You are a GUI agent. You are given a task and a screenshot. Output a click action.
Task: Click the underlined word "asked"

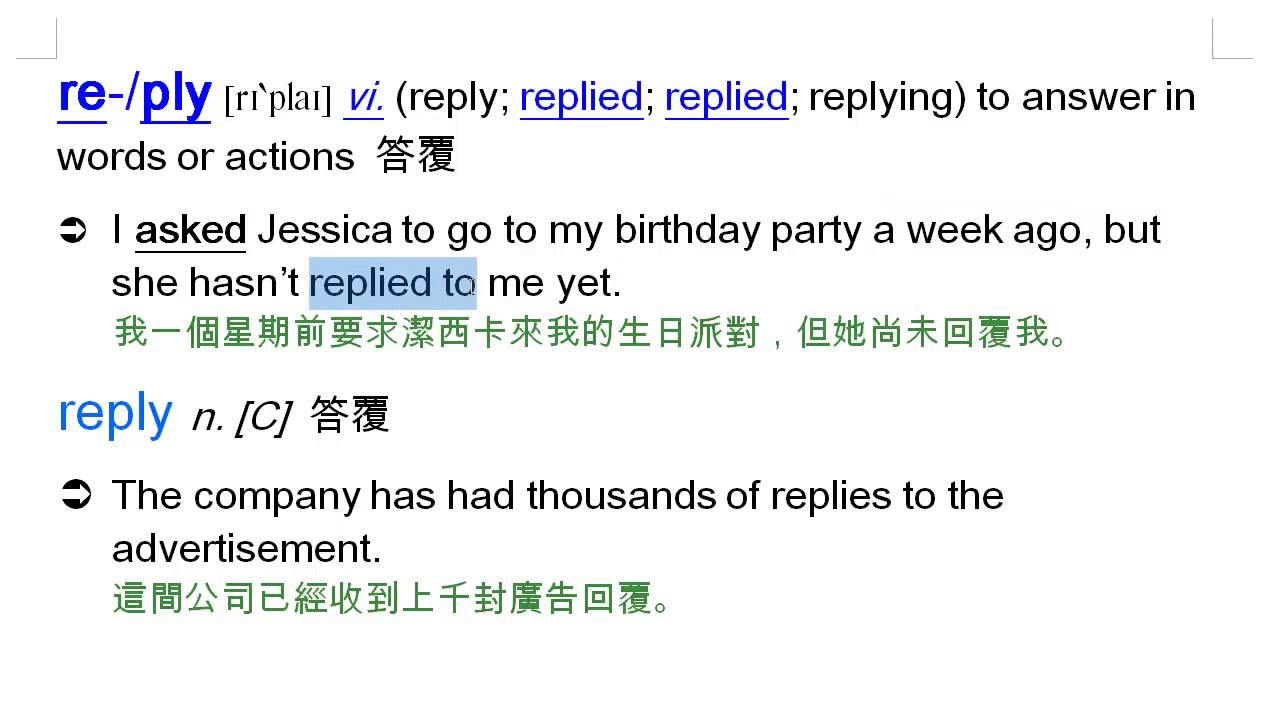(x=190, y=231)
